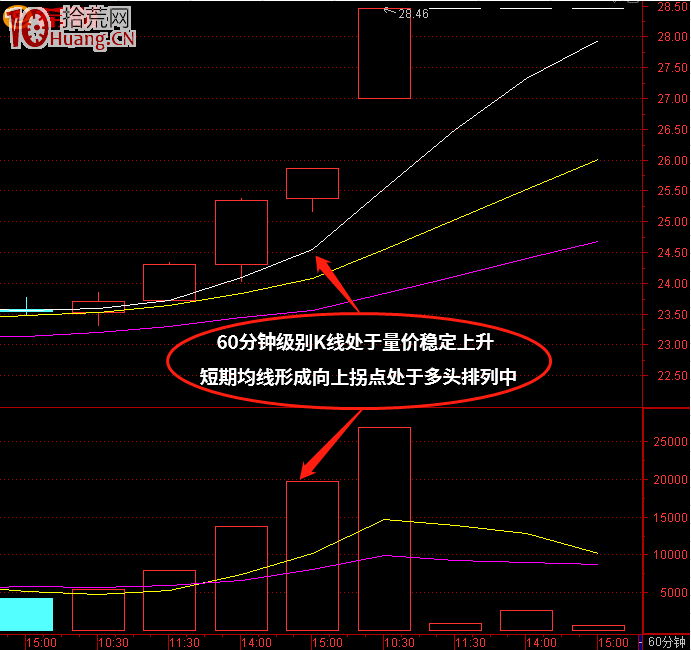Click the 28.46 high price marker
The width and height of the screenshot is (691, 650).
click(413, 14)
